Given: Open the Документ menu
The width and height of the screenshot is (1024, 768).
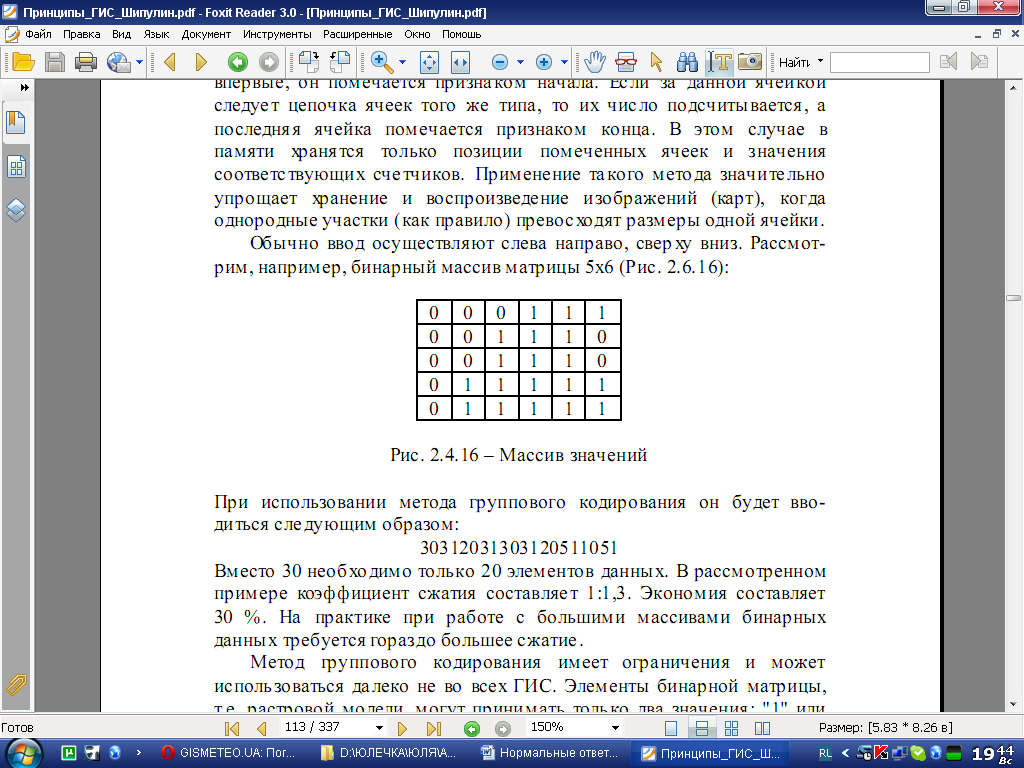Looking at the screenshot, I should (206, 34).
